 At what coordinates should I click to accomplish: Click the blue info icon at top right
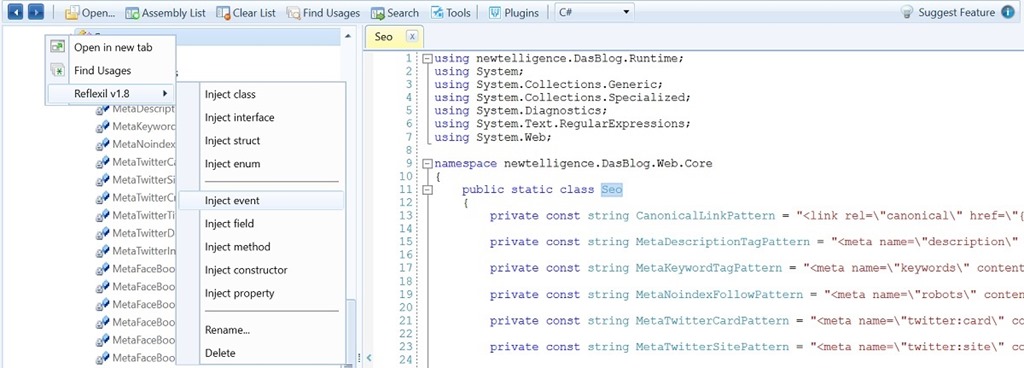[1008, 12]
